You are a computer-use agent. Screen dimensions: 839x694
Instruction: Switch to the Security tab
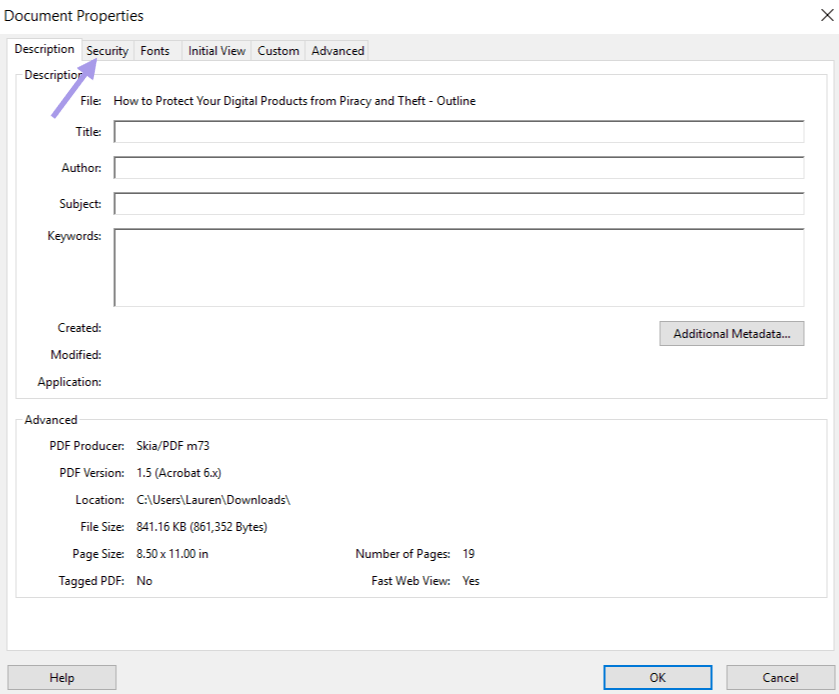pos(108,51)
